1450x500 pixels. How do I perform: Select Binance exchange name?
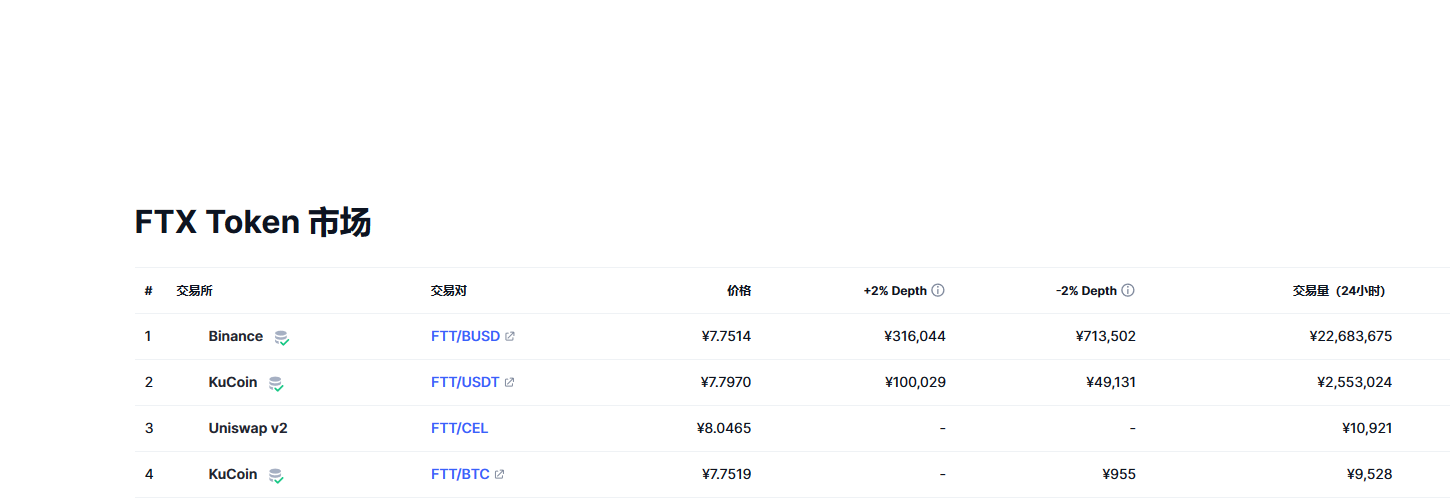[236, 337]
